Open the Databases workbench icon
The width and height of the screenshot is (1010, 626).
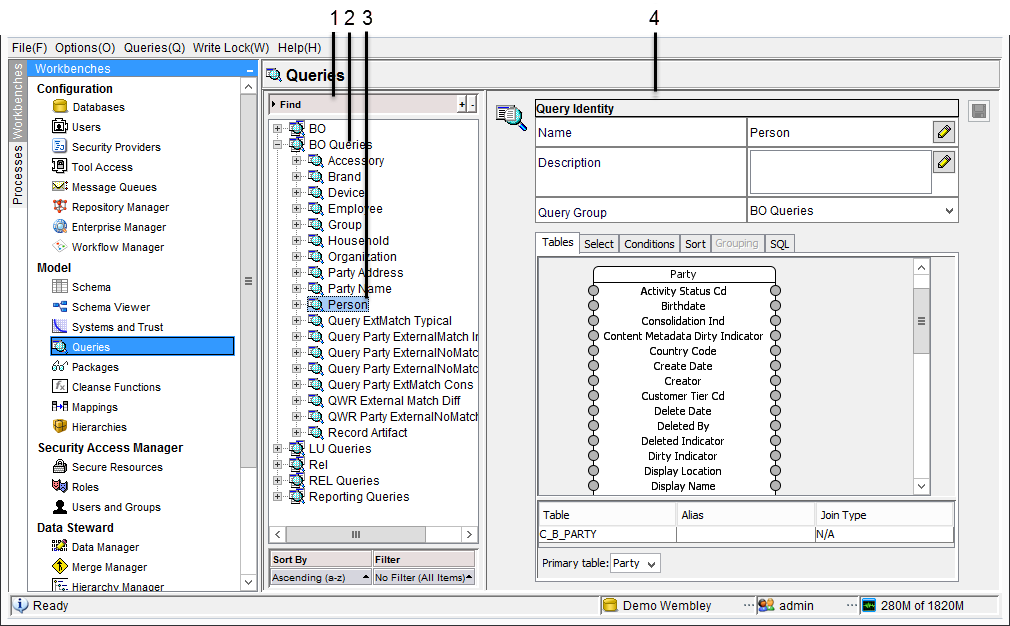pyautogui.click(x=60, y=107)
